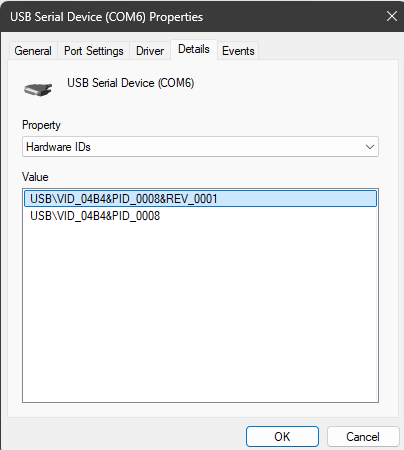Open the Hardware IDs combo box
The height and width of the screenshot is (450, 404).
[200, 147]
